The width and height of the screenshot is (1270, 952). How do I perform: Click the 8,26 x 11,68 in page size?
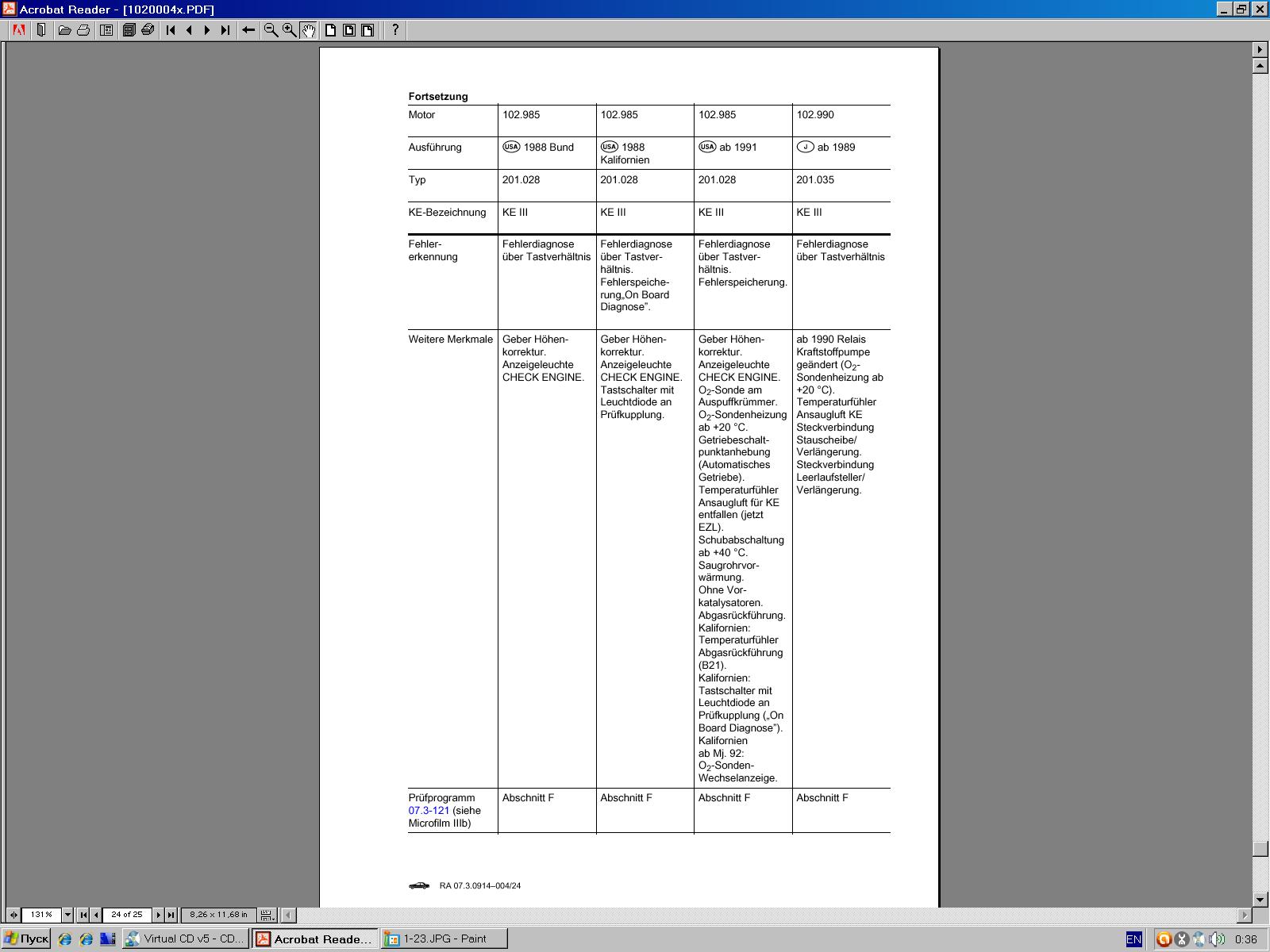coord(218,915)
